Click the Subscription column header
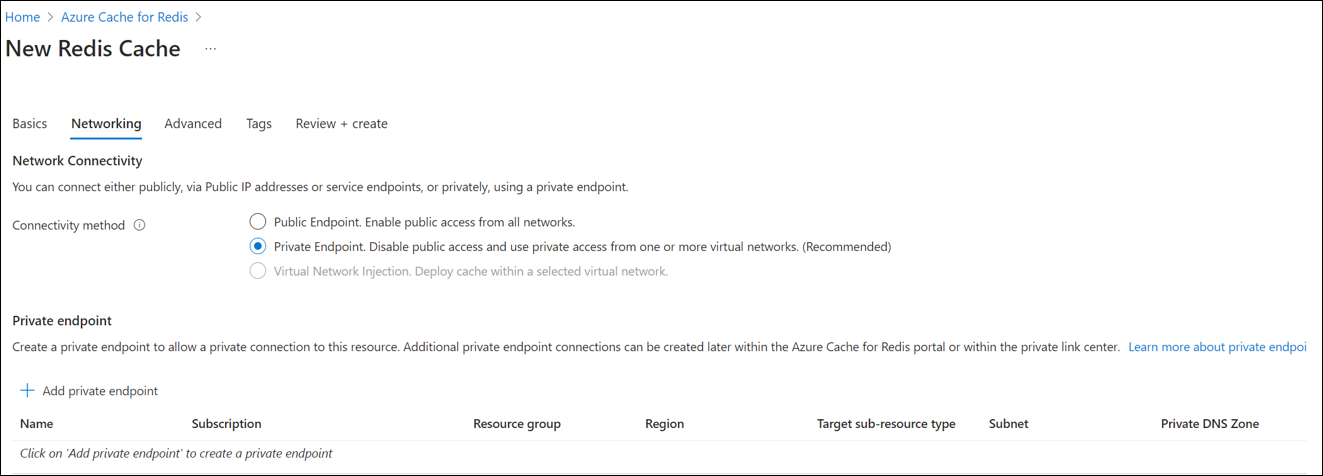 pos(226,424)
